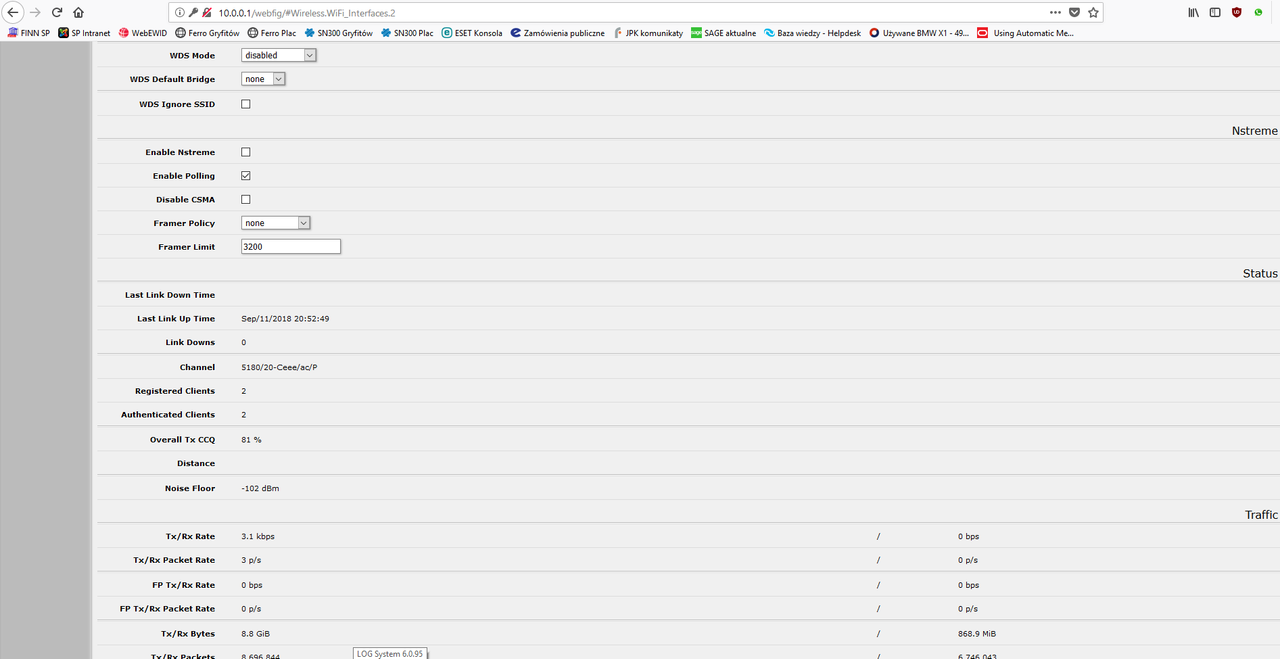Viewport: 1280px width, 659px height.
Task: Open the browser home page
Action: [x=79, y=12]
